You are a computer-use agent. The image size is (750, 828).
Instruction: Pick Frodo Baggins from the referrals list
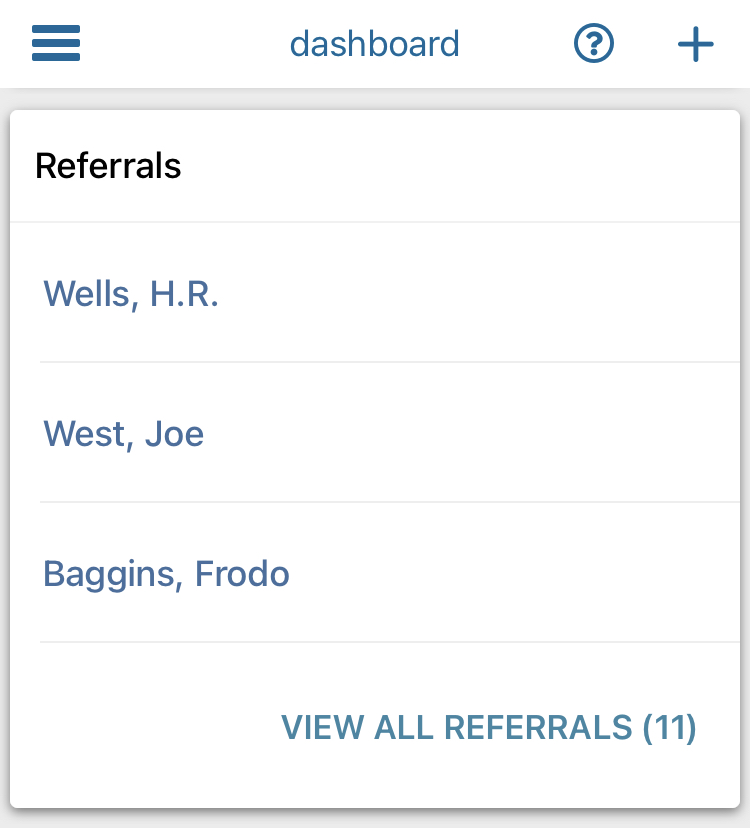click(166, 574)
